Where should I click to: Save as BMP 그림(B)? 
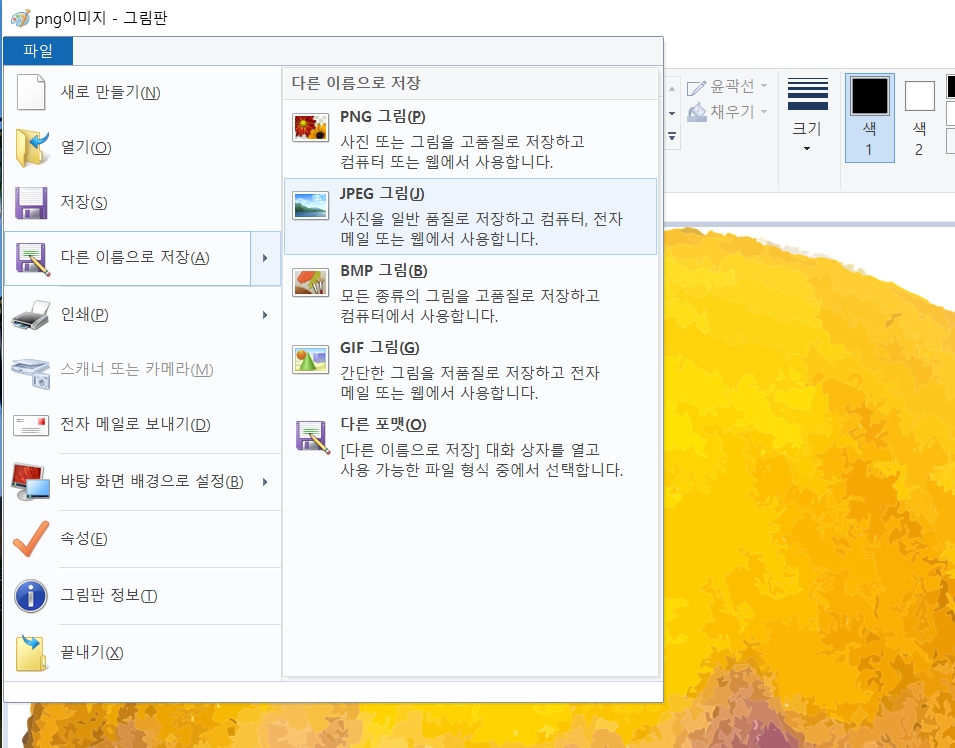click(x=470, y=294)
